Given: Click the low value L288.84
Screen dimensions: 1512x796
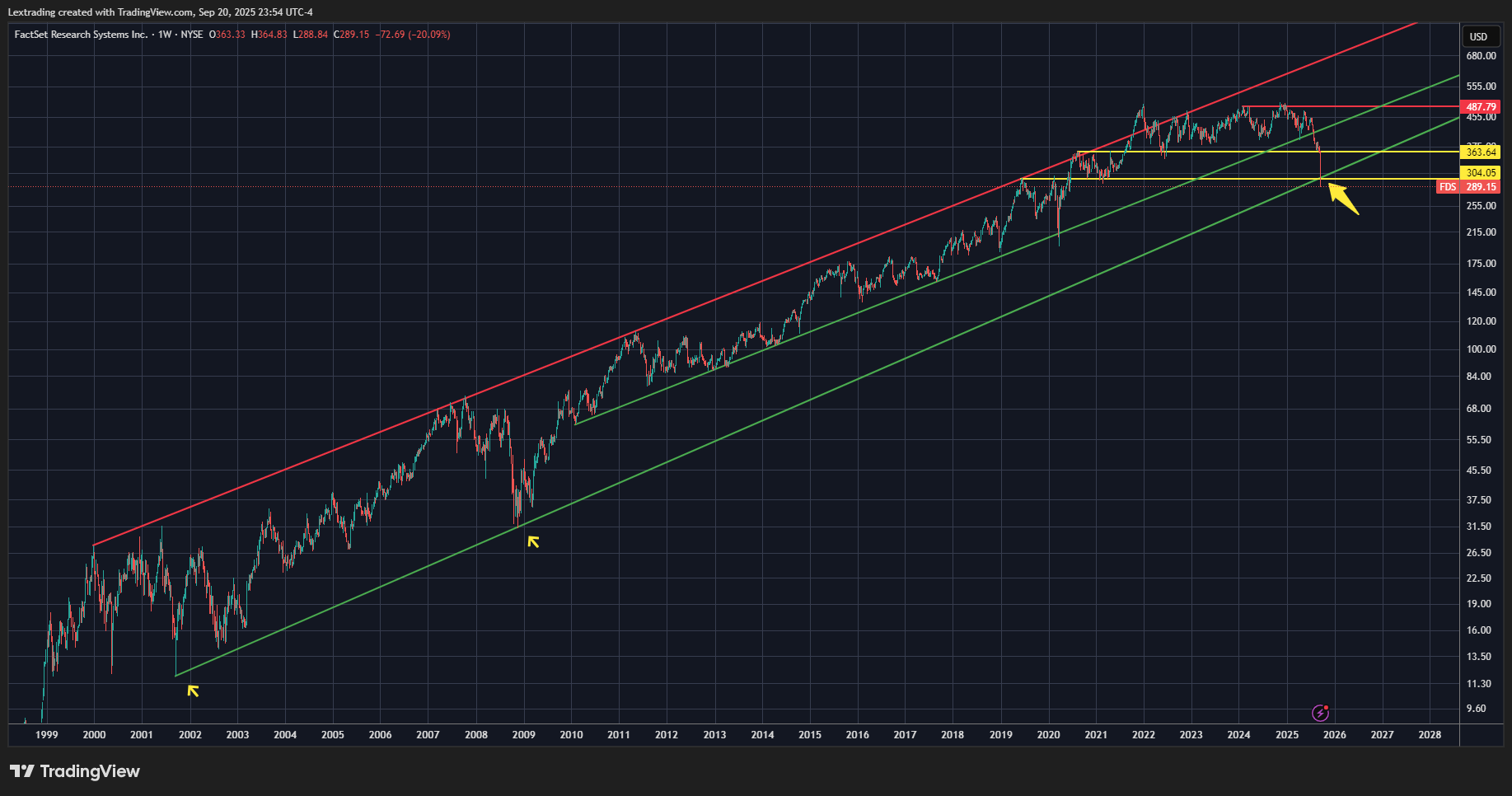Looking at the screenshot, I should point(311,35).
